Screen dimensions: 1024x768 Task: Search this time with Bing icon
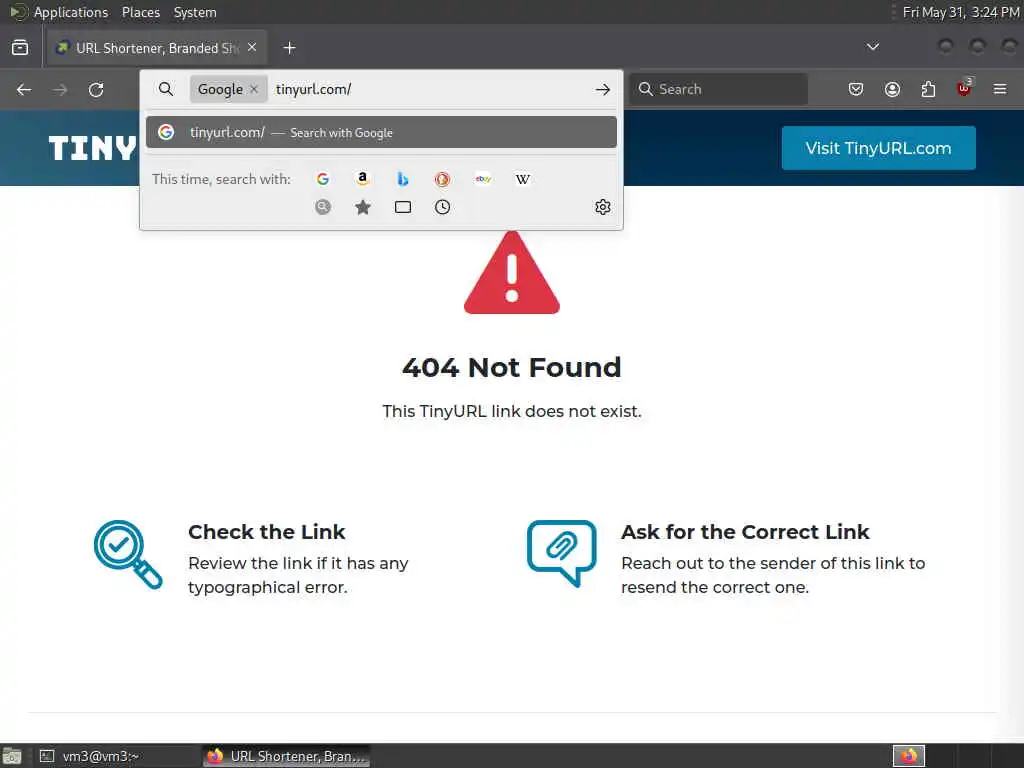point(402,179)
